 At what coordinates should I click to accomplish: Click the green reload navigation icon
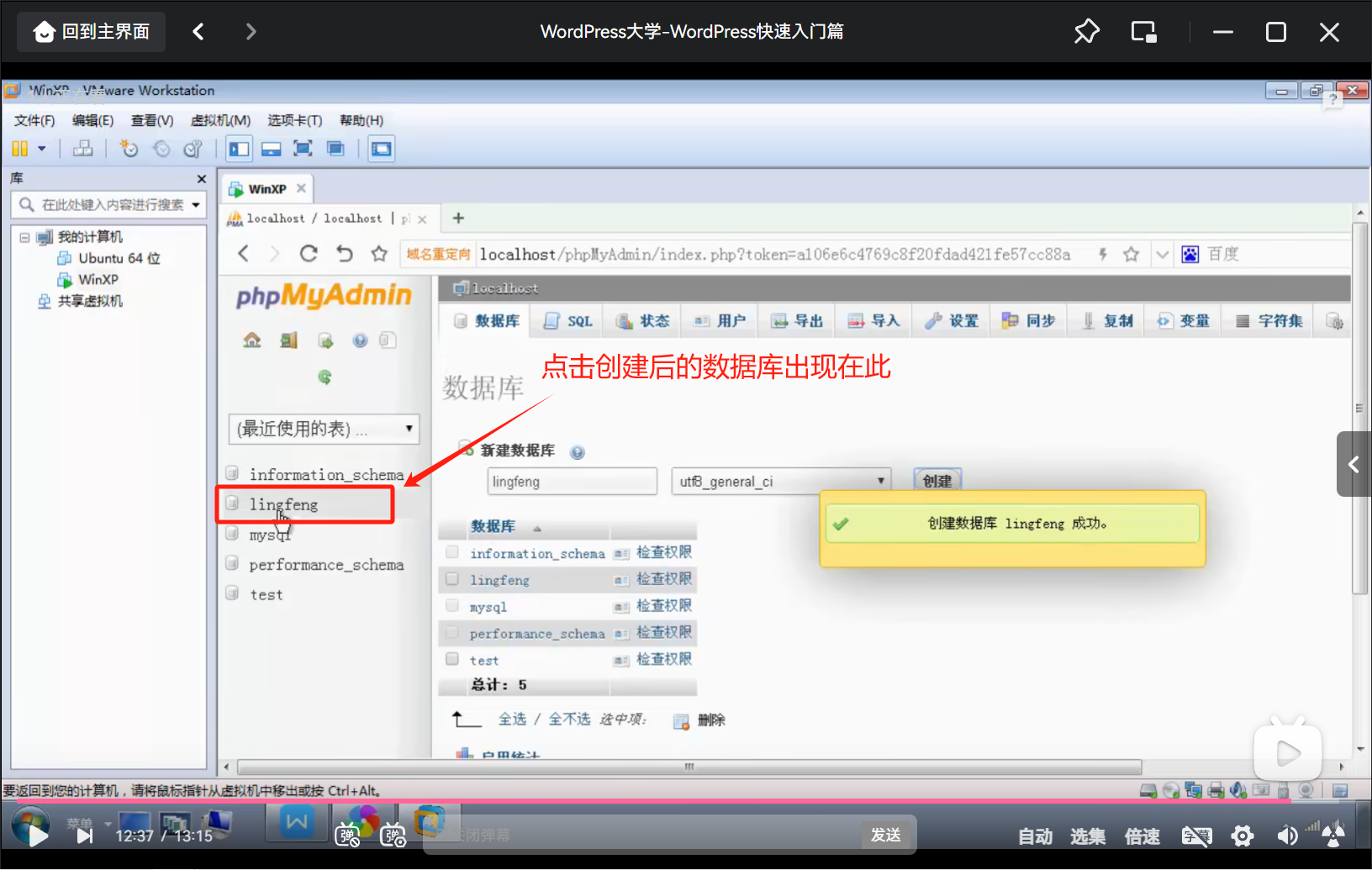(x=325, y=377)
